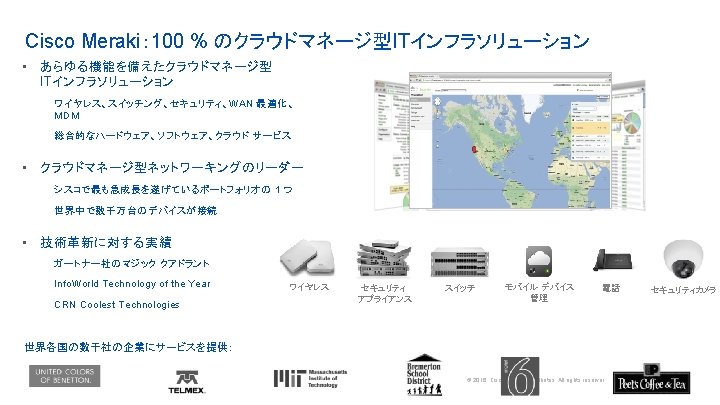Click the 世界中で数千万台のデバイスが接続 line

pos(135,210)
